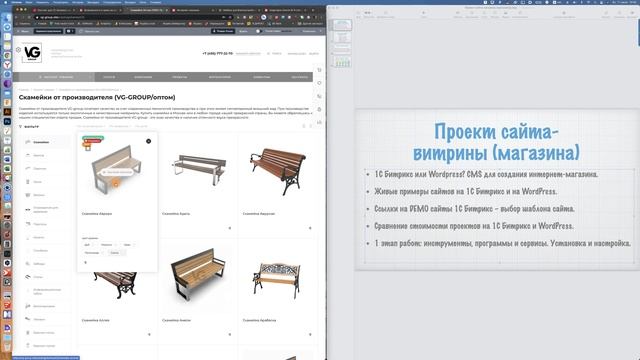Open the Скамейка Алтай product title link
Screen dimensions: 640x360
96,320
